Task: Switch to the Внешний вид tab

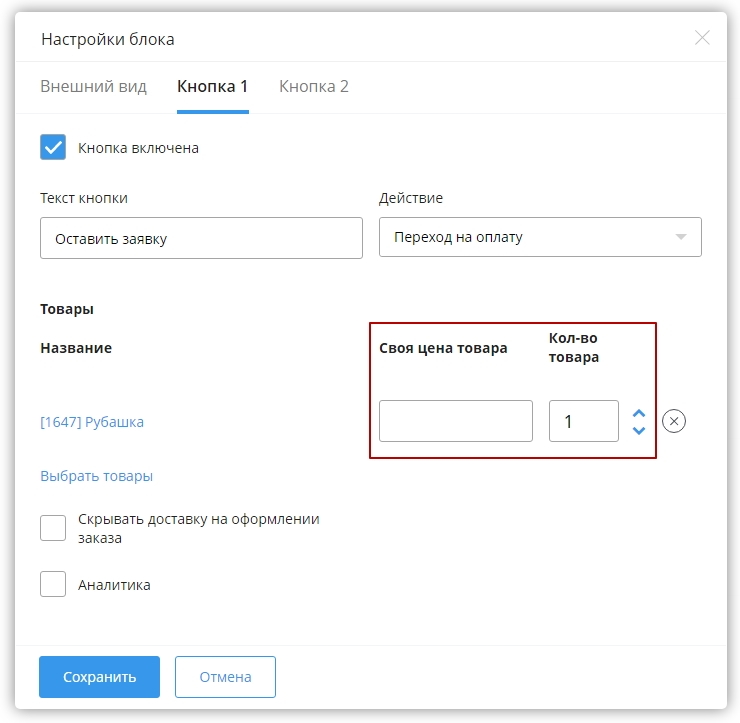Action: point(93,86)
